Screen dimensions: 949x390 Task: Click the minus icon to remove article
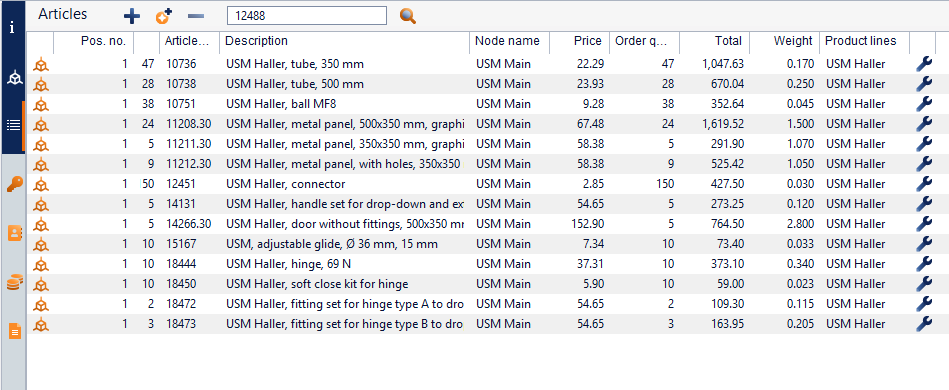(x=195, y=16)
